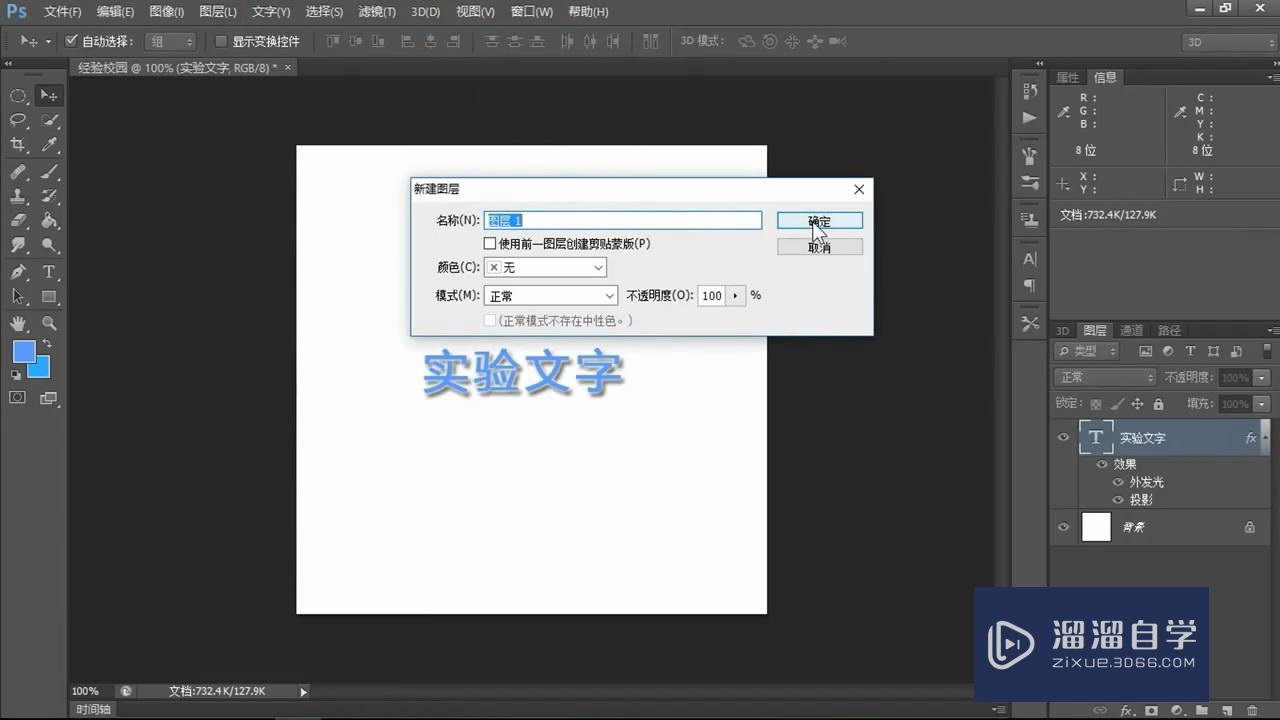This screenshot has height=720, width=1280.
Task: Open Layers panel opacity dropdown arrow
Action: coord(1262,378)
